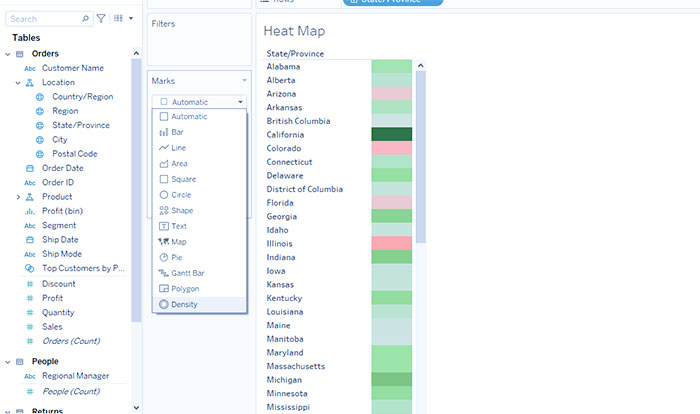
Task: Choose Text mark type
Action: coord(199,226)
